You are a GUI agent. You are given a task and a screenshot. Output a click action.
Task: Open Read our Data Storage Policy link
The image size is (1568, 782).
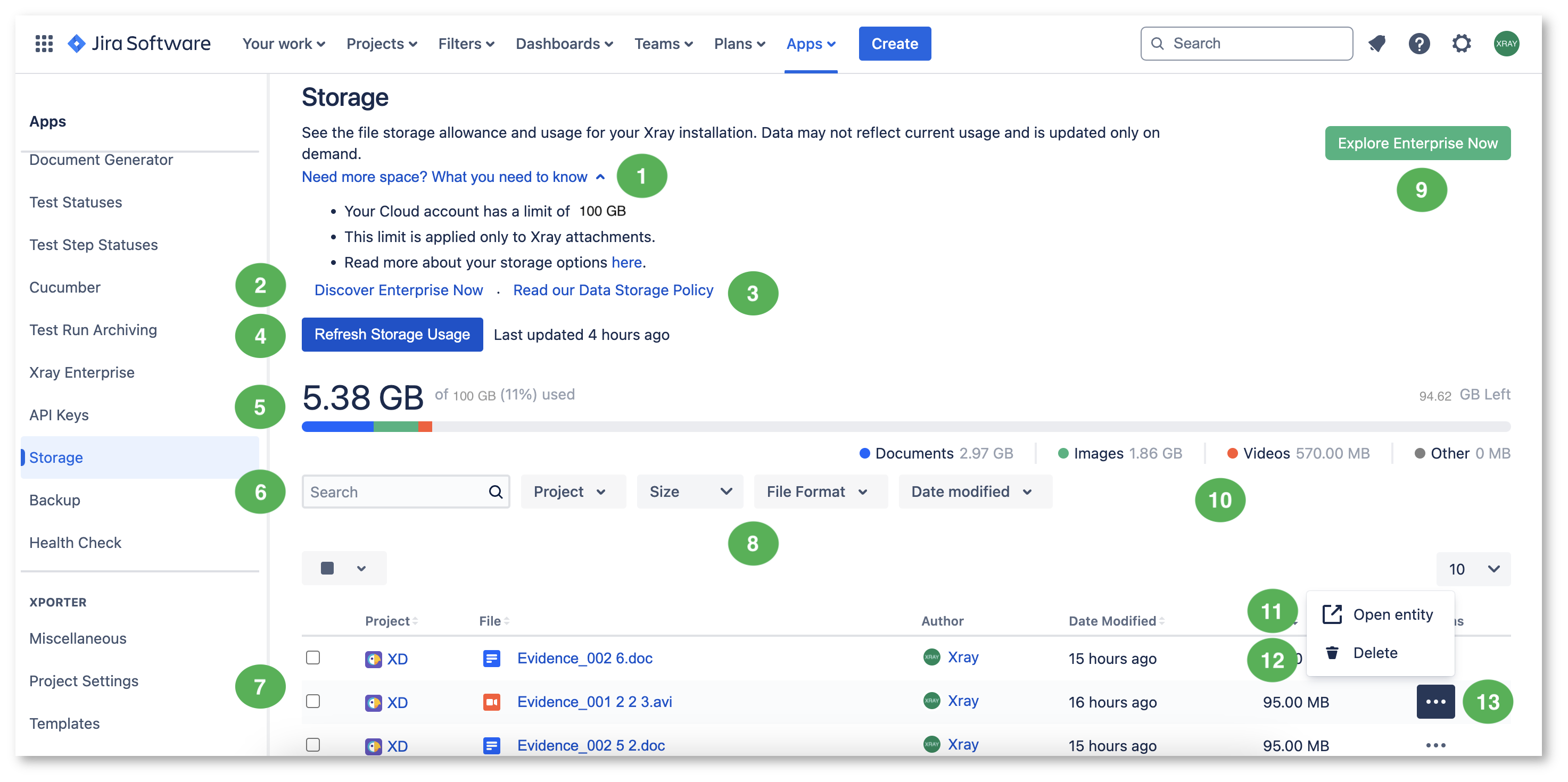[613, 290]
